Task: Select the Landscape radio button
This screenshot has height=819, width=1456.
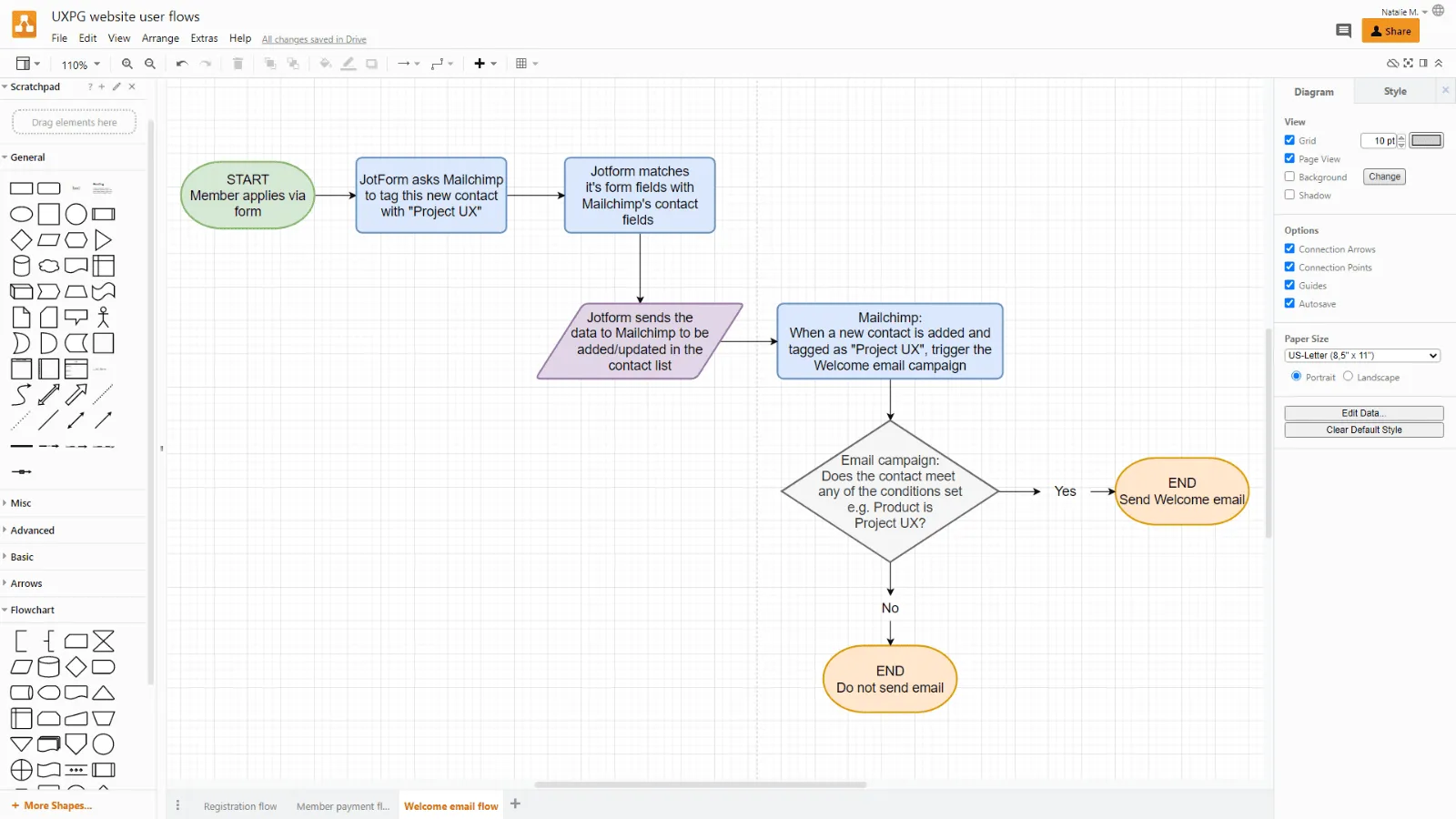Action: pos(1348,376)
